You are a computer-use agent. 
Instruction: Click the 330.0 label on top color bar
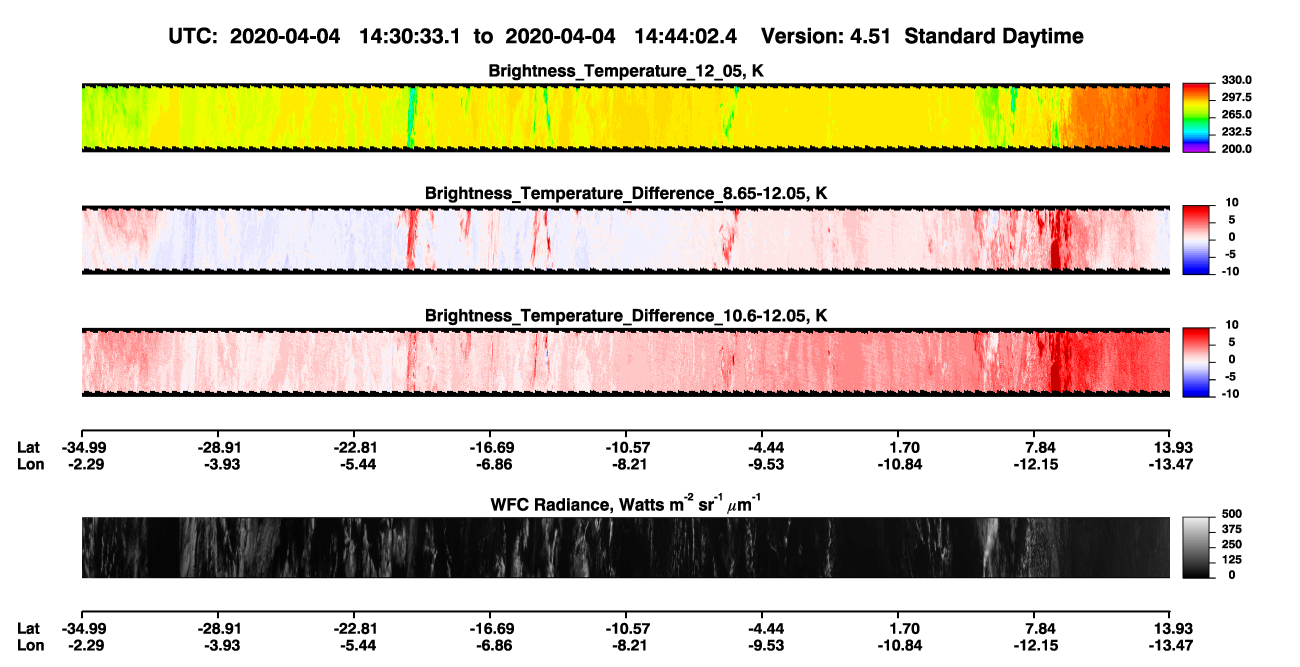pyautogui.click(x=1232, y=80)
